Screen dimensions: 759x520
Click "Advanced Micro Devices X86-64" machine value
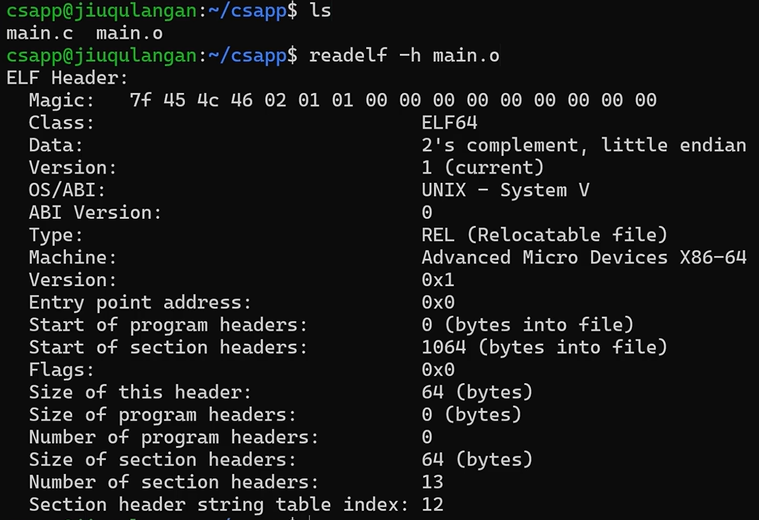point(584,257)
